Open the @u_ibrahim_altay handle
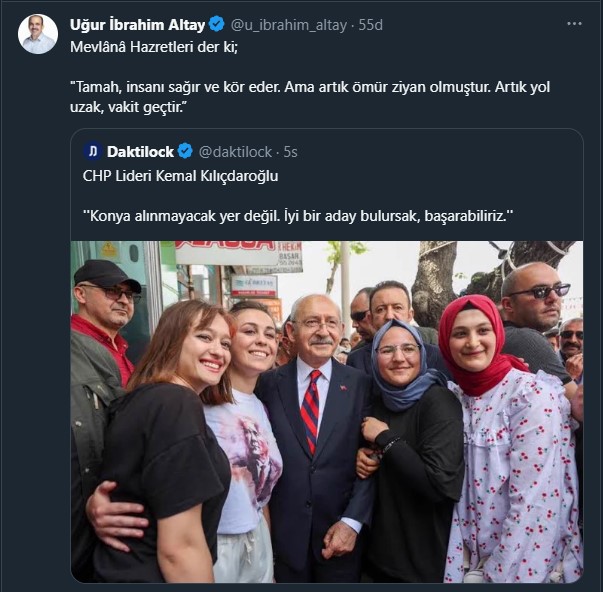603x592 pixels. pos(288,25)
